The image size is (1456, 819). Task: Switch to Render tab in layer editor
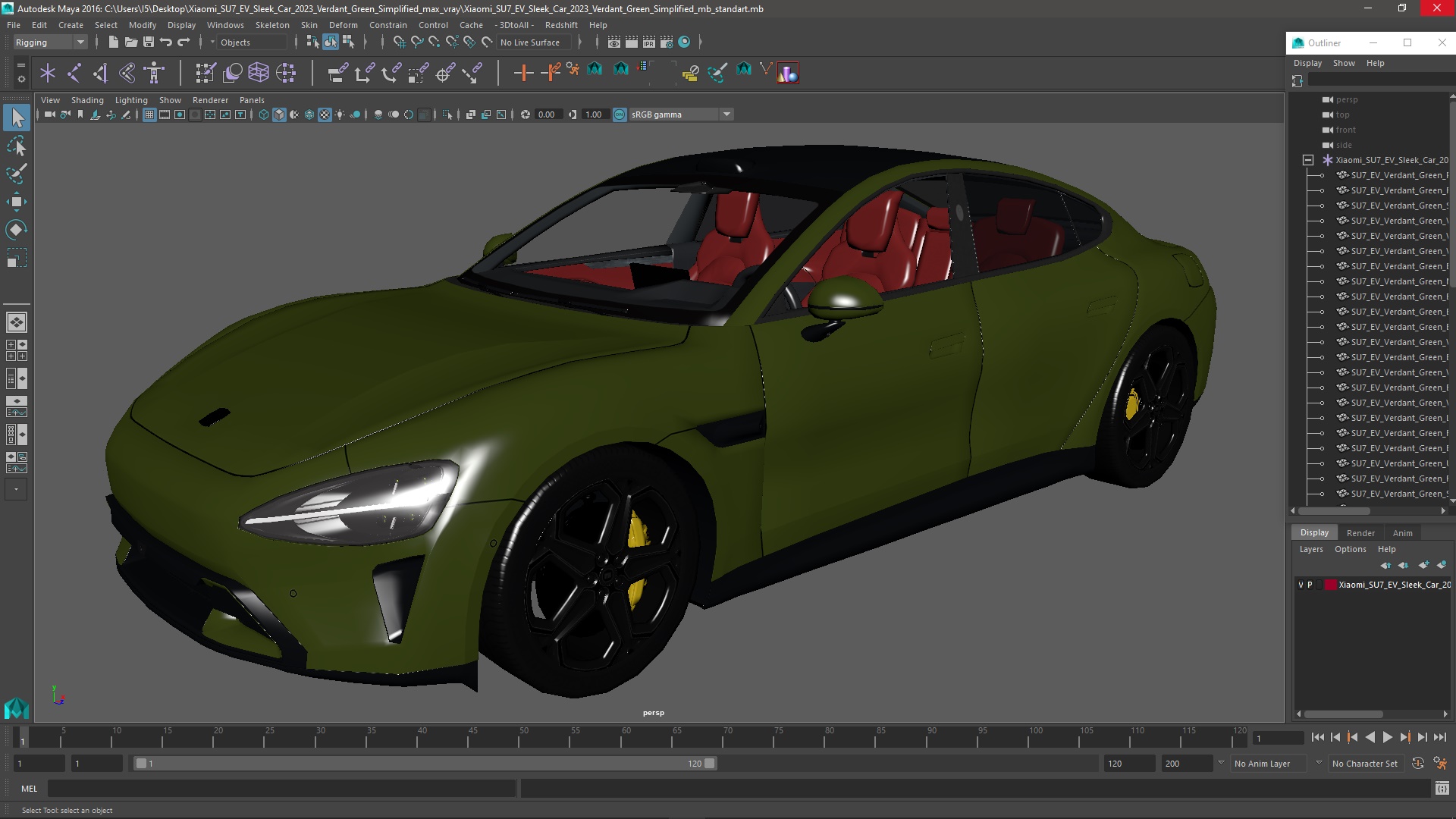tap(1360, 533)
